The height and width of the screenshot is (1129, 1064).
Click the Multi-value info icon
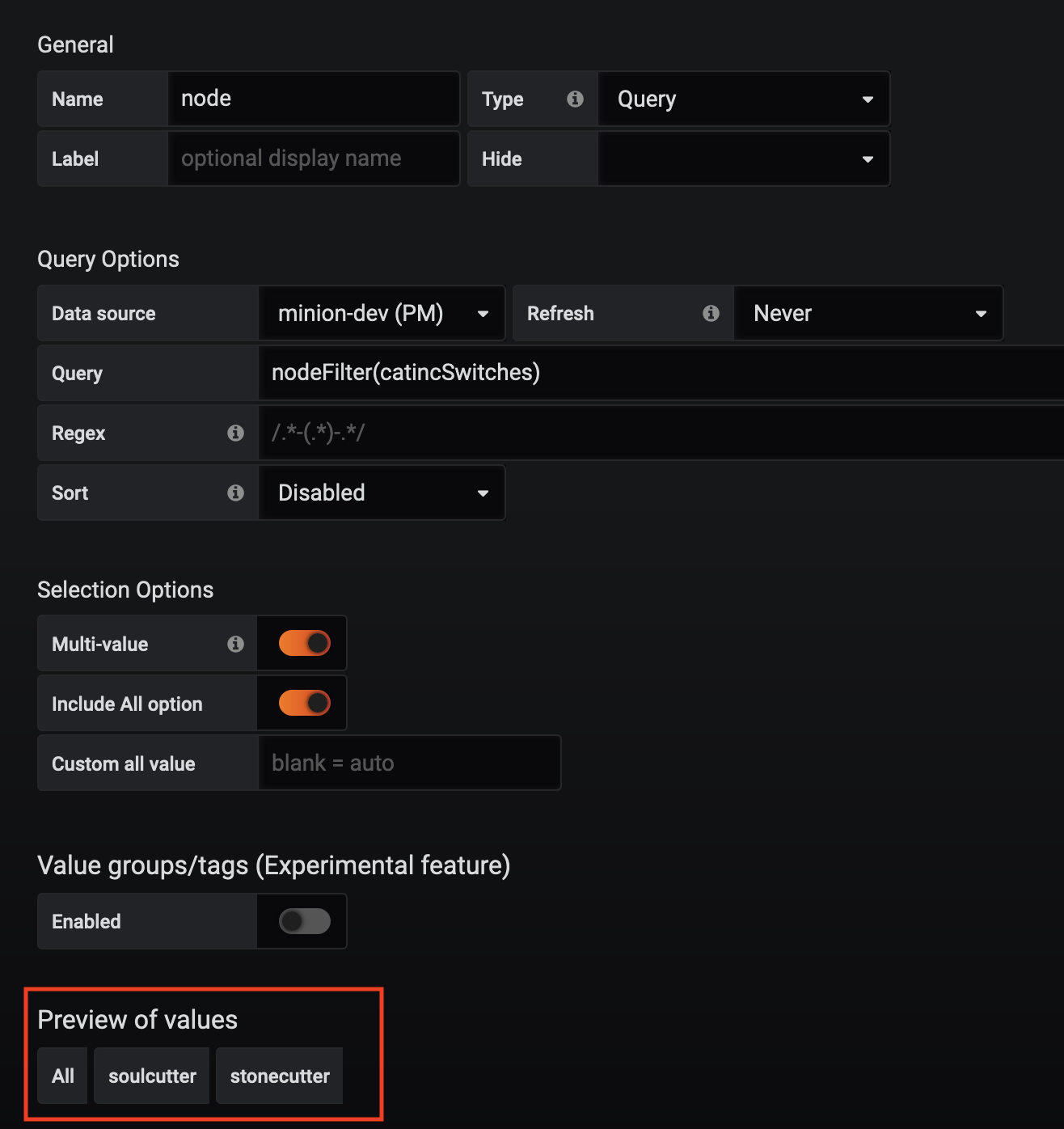(235, 643)
